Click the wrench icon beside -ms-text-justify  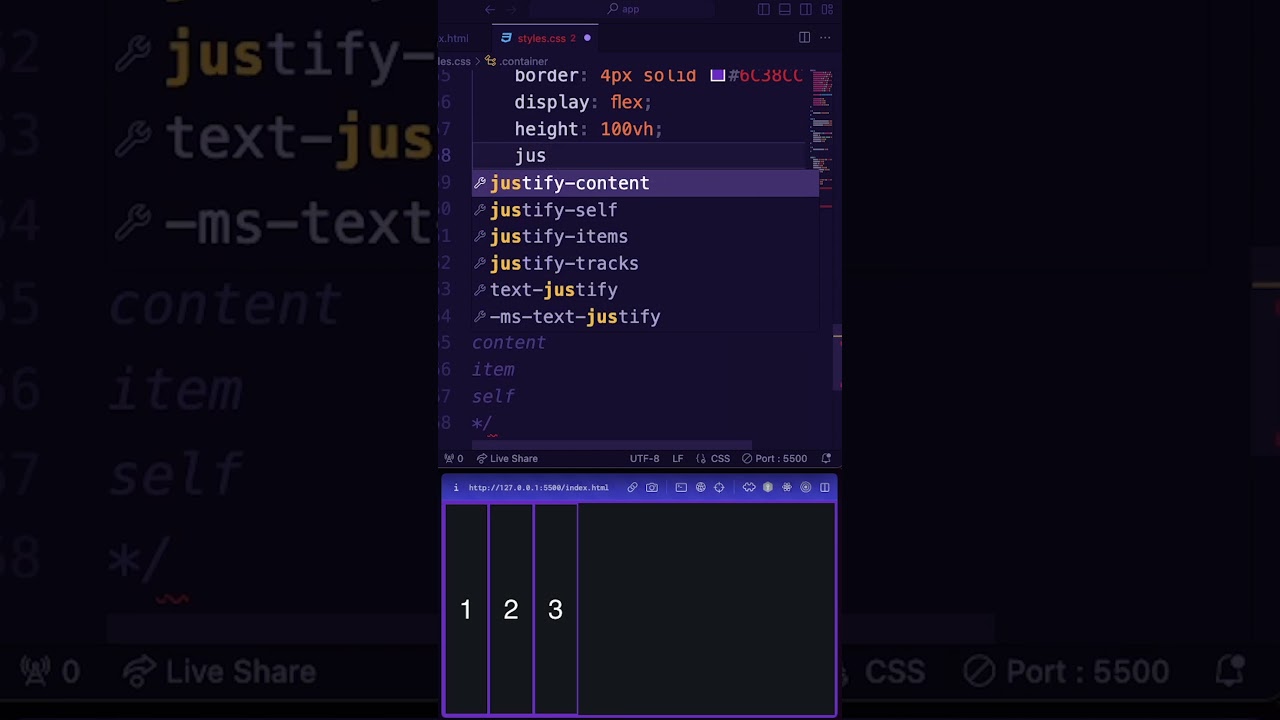(480, 316)
